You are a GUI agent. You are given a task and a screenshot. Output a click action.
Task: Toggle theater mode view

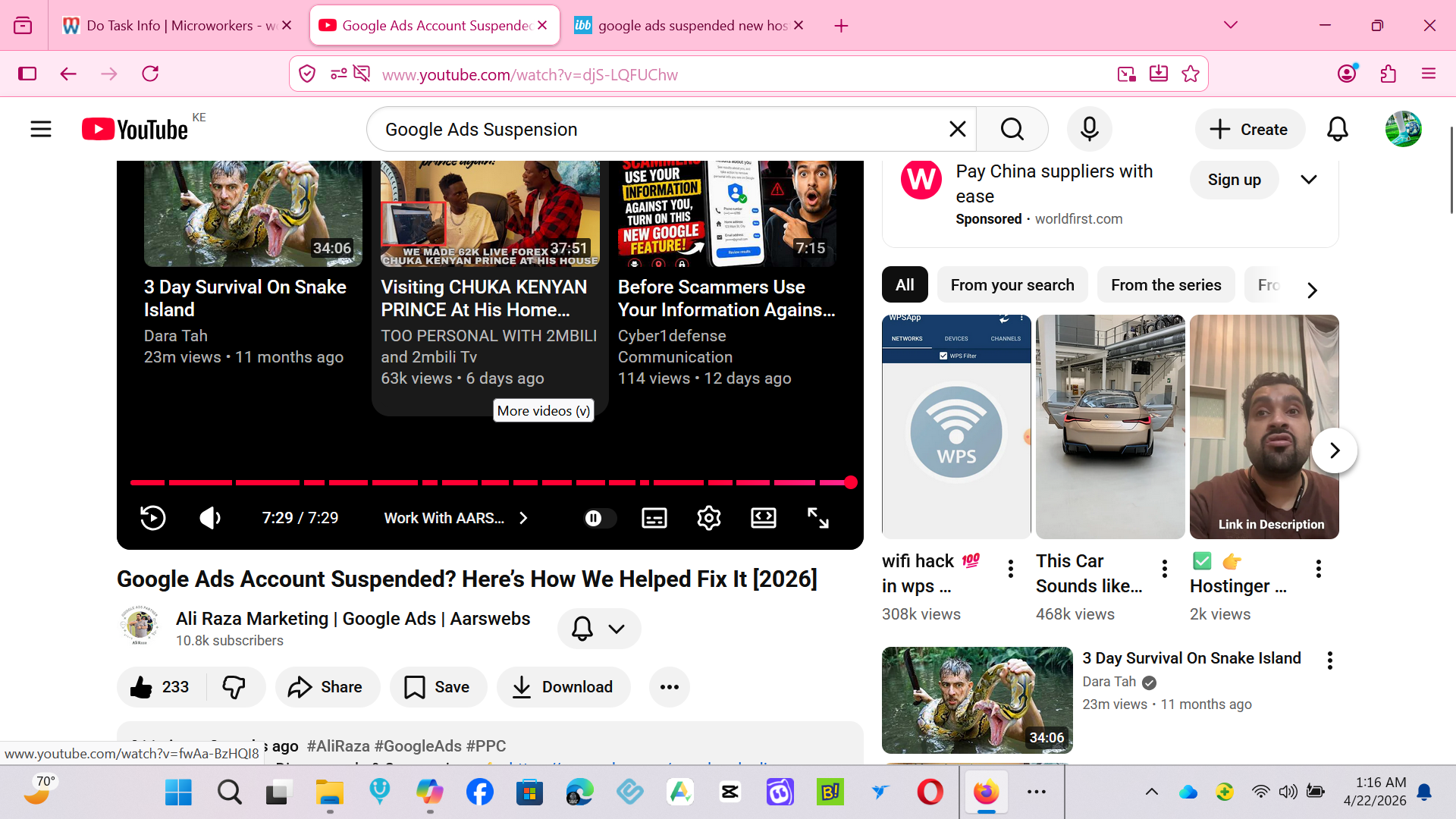tap(763, 518)
